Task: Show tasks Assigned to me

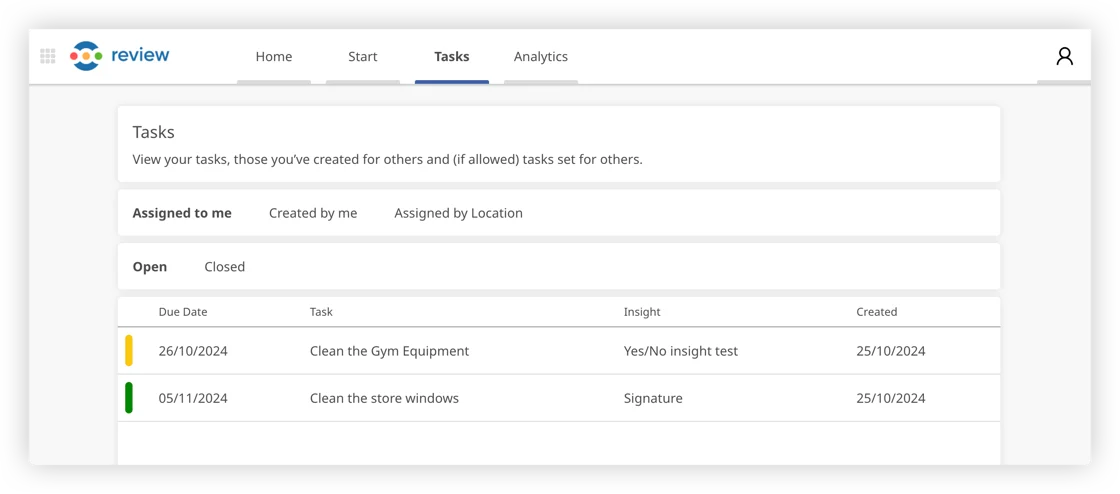Action: 182,213
